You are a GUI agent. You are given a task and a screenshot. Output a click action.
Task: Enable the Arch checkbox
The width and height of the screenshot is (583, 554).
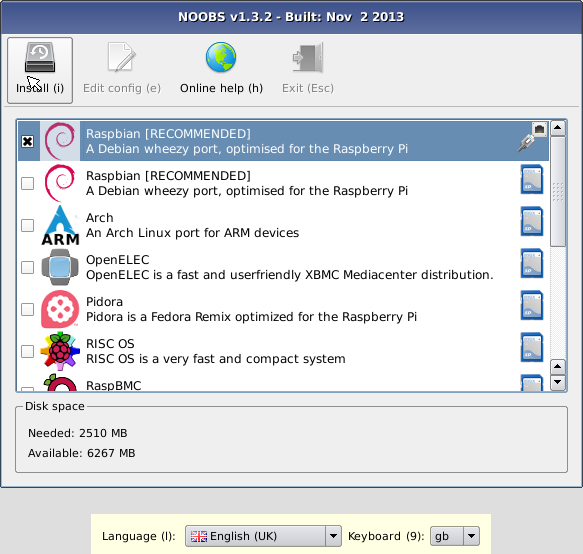pos(28,225)
